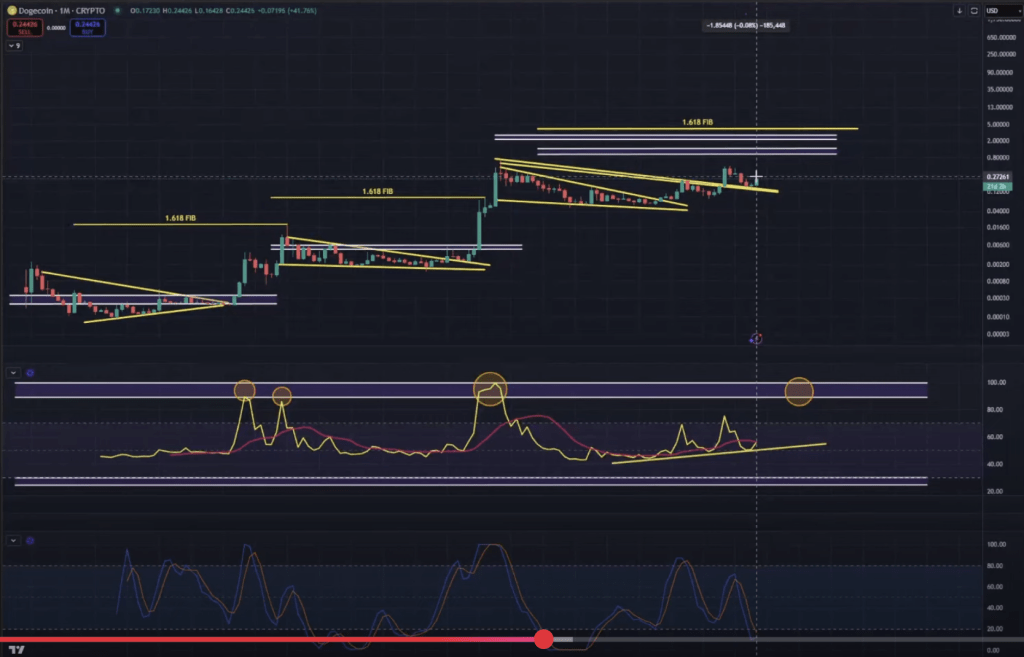The image size is (1024, 657).
Task: Click the SELL button showing 0.24426
Action: point(25,27)
